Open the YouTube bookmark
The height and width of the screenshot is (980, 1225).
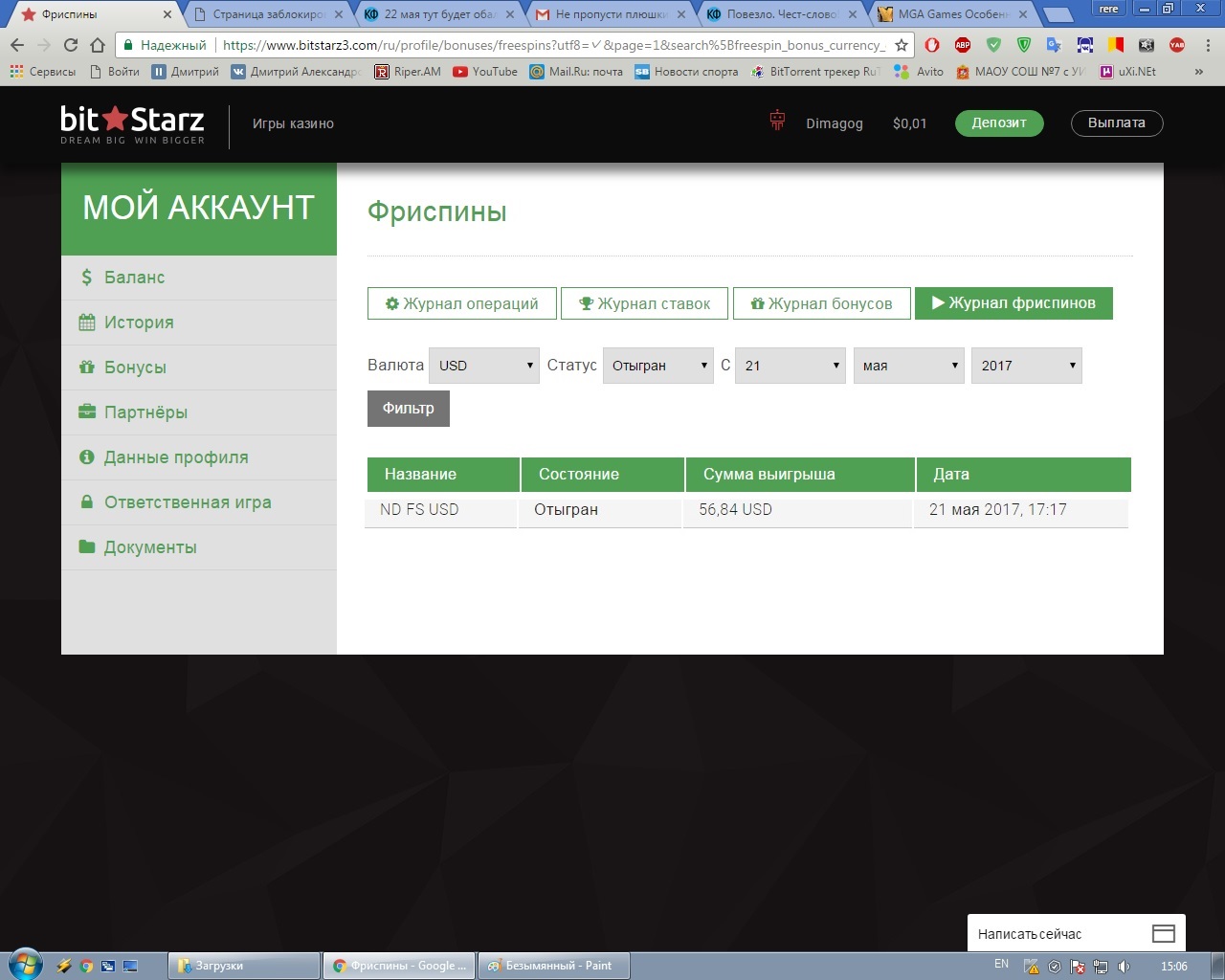click(485, 72)
